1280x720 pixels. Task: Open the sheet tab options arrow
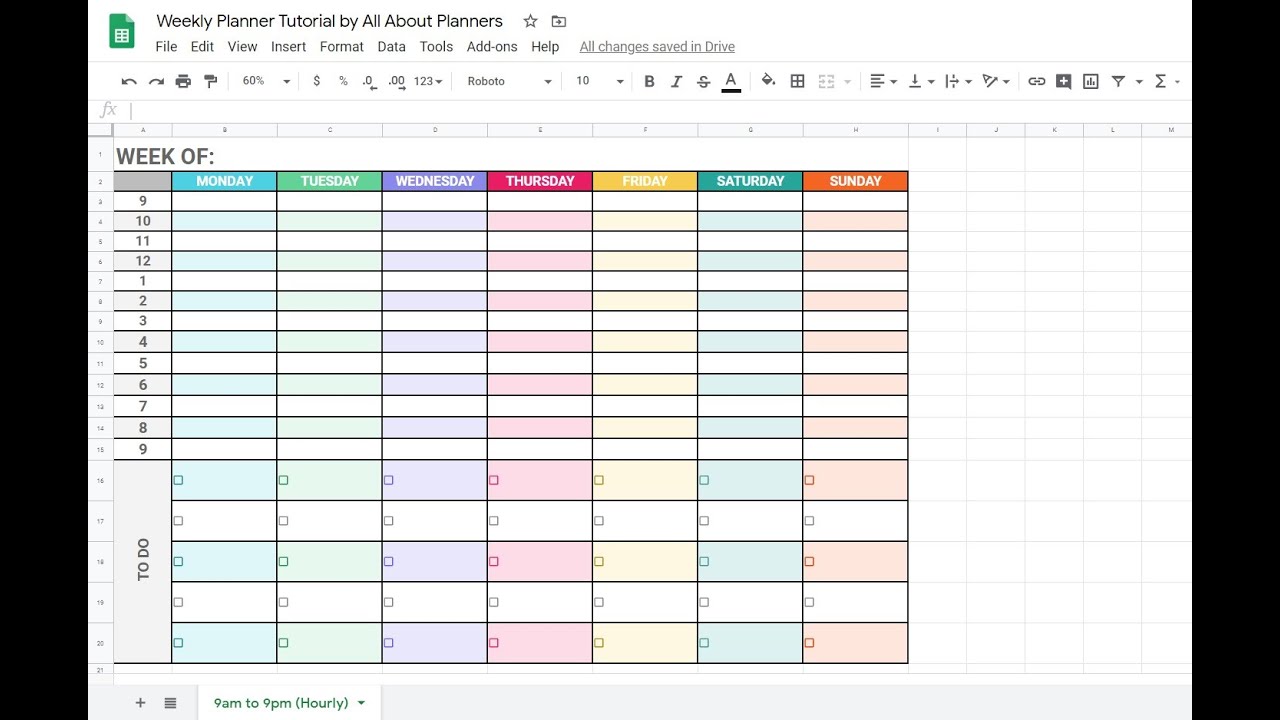click(361, 703)
